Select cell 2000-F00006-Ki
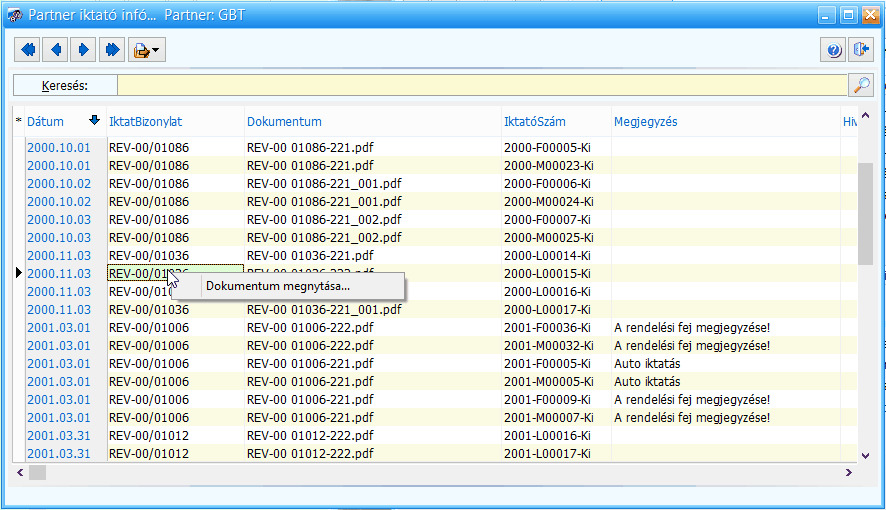 tap(547, 184)
